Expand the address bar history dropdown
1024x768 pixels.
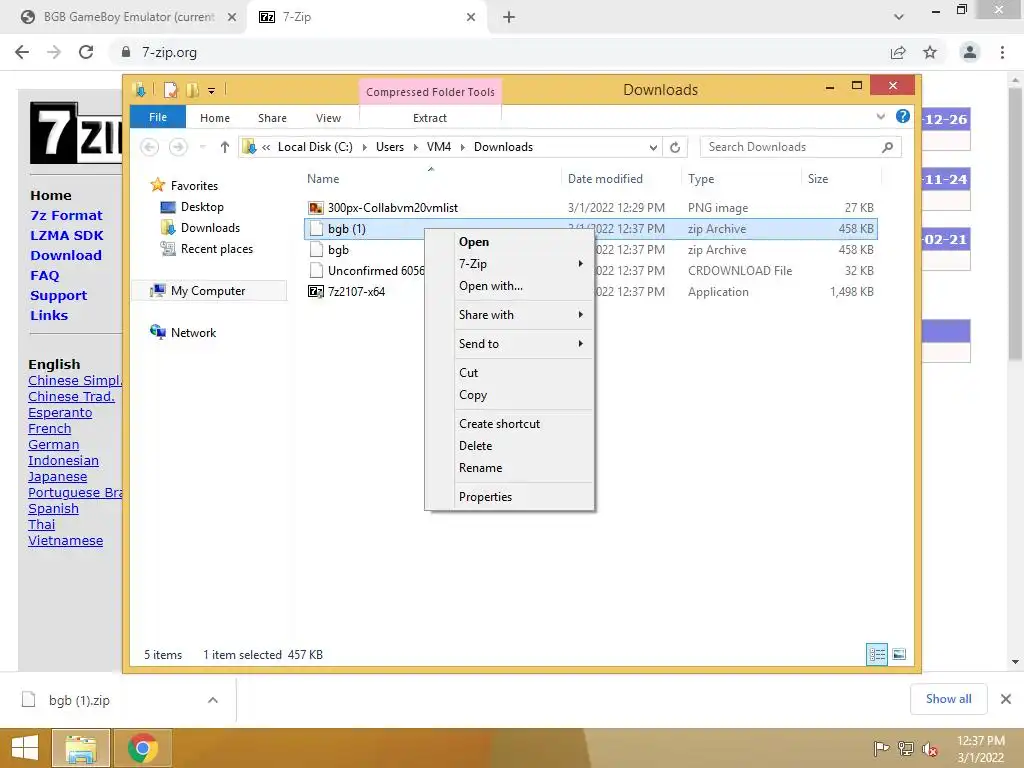652,148
